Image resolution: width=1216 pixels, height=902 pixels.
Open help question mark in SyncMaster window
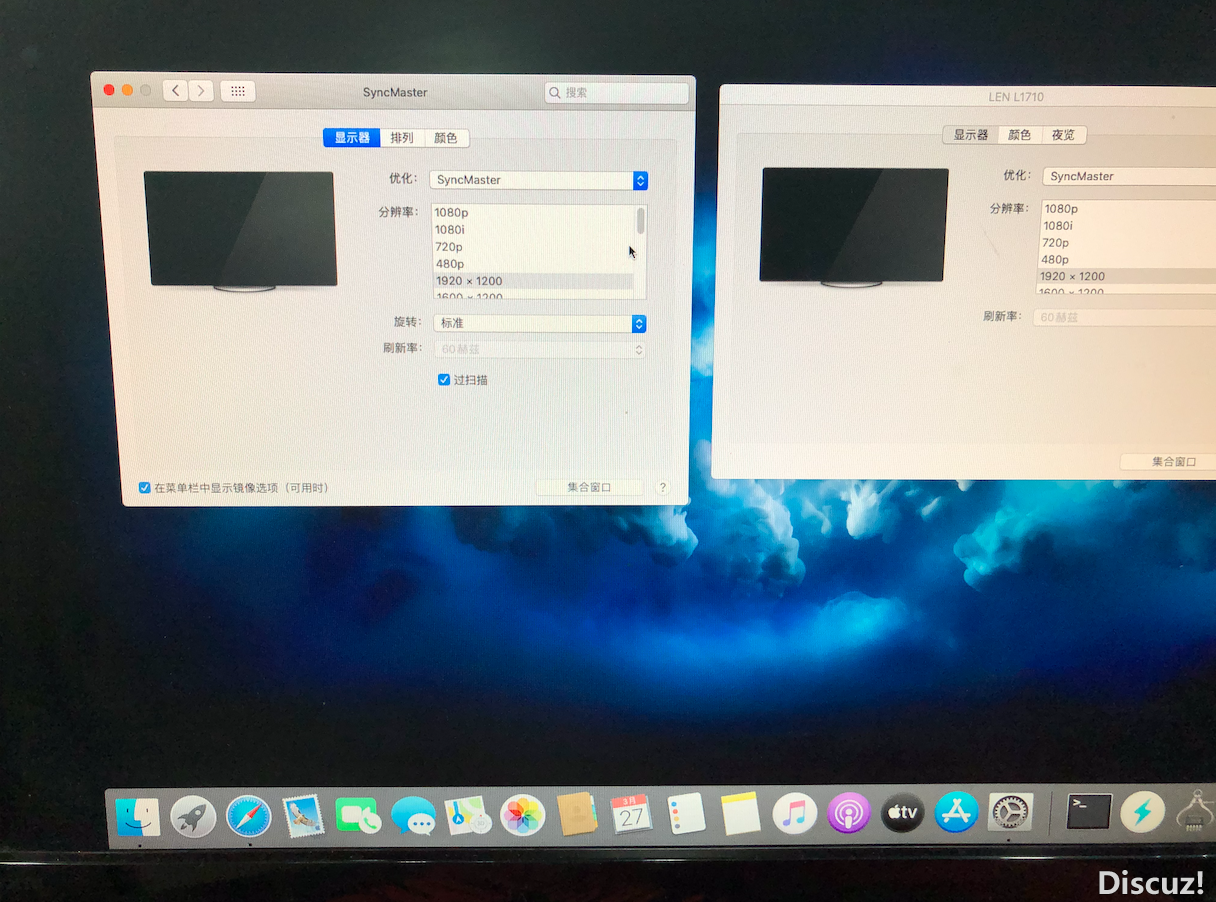662,487
